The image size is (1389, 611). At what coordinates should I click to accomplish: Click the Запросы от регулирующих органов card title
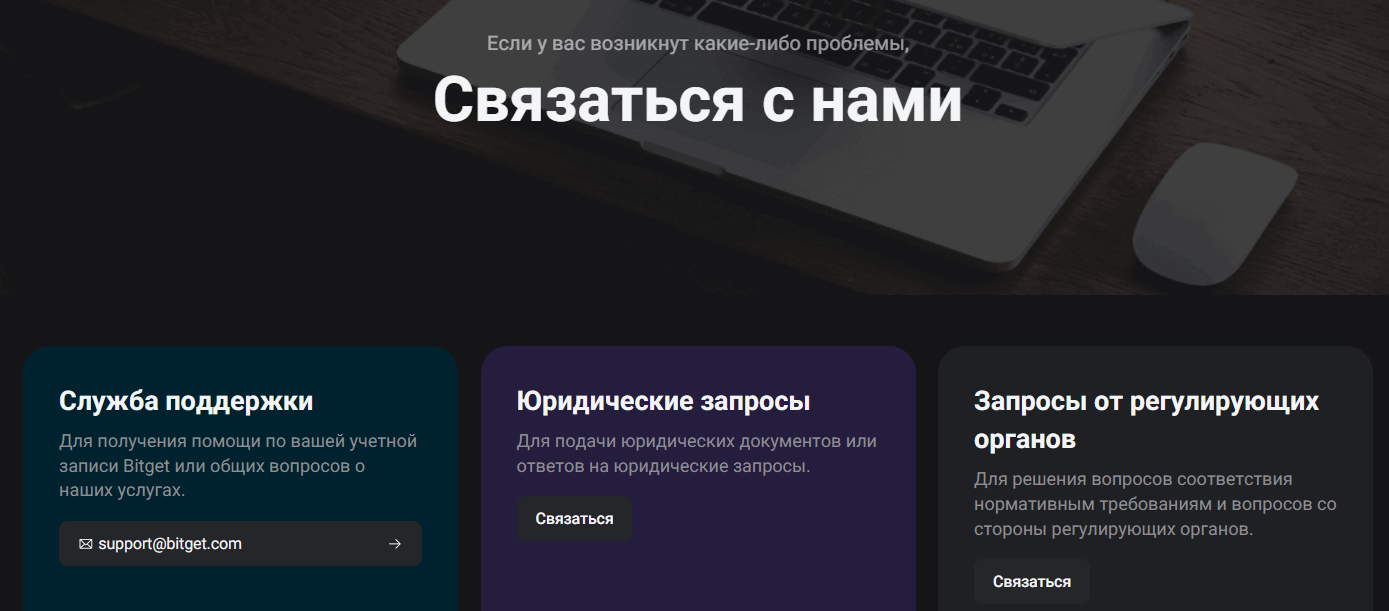tap(1146, 420)
